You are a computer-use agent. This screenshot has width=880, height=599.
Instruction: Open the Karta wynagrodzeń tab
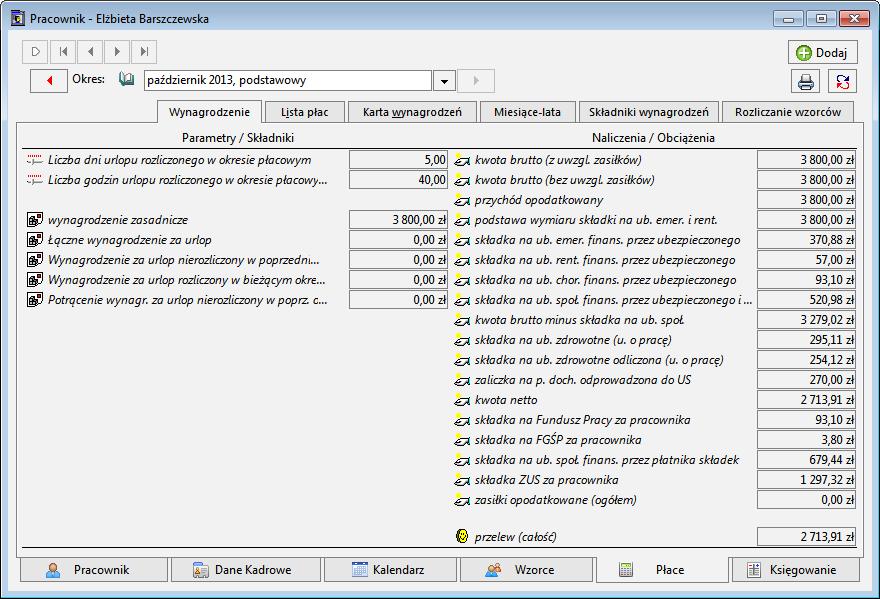pos(412,112)
